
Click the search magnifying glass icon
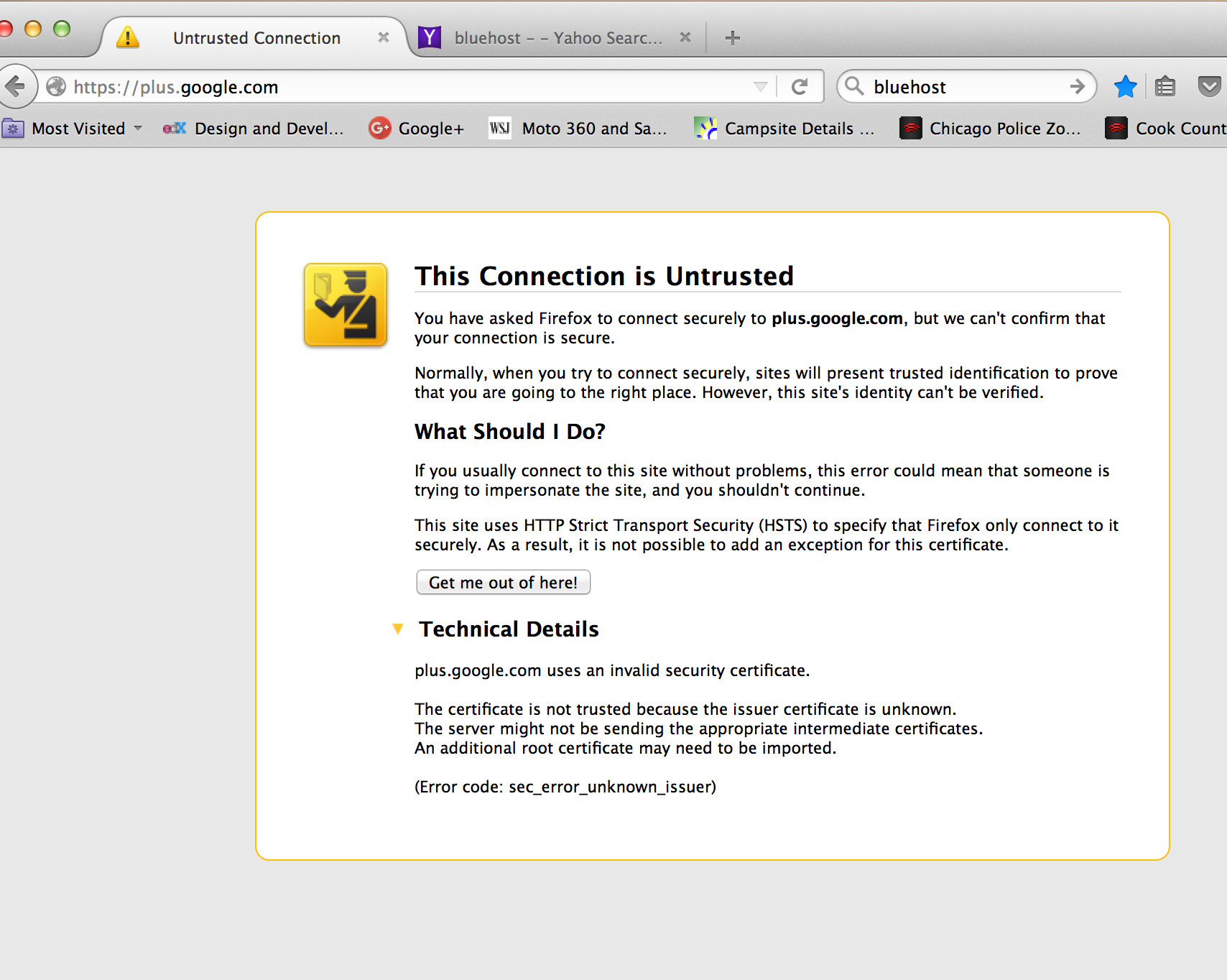[853, 86]
